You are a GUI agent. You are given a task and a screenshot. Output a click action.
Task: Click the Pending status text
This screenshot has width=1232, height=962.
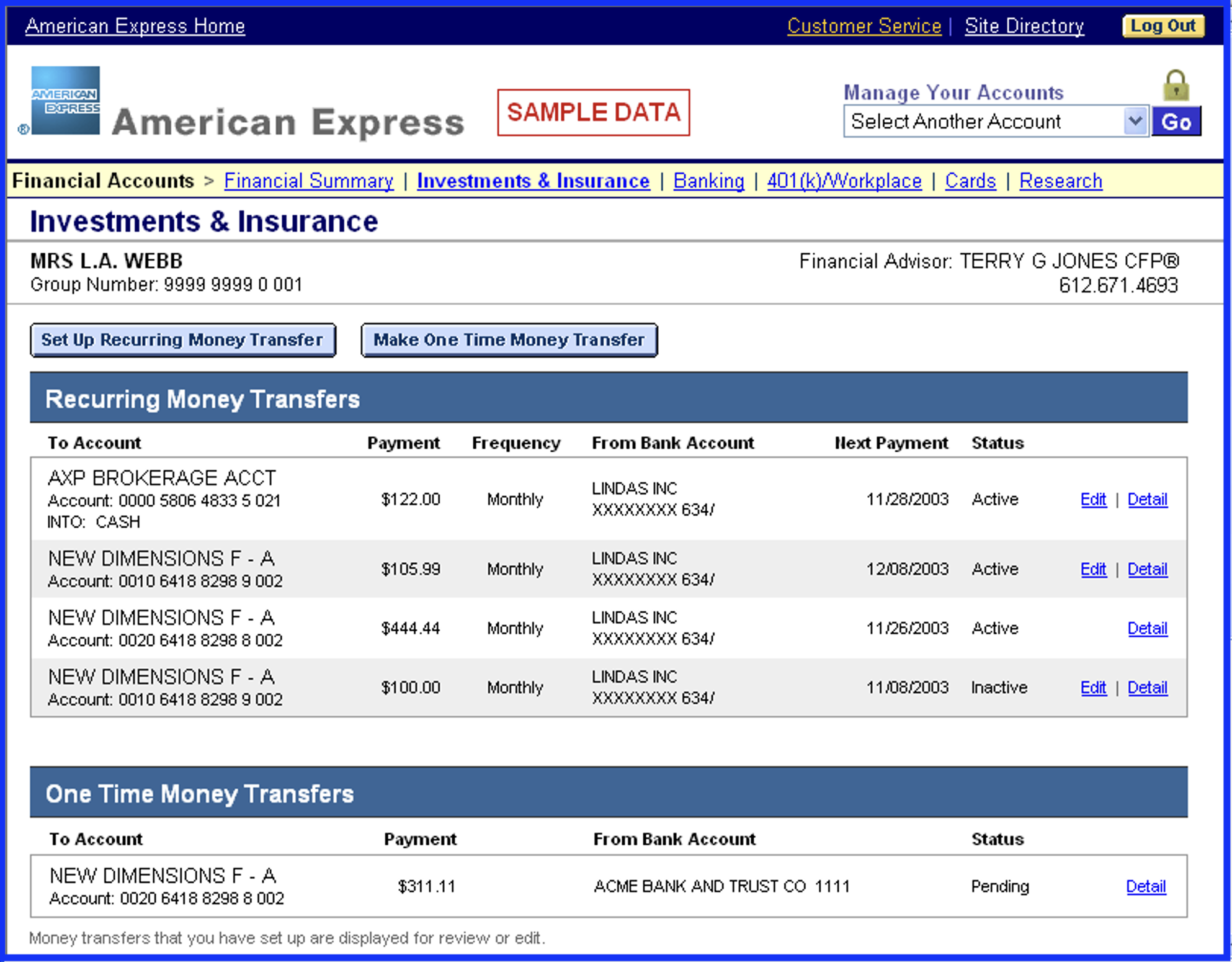point(1000,886)
